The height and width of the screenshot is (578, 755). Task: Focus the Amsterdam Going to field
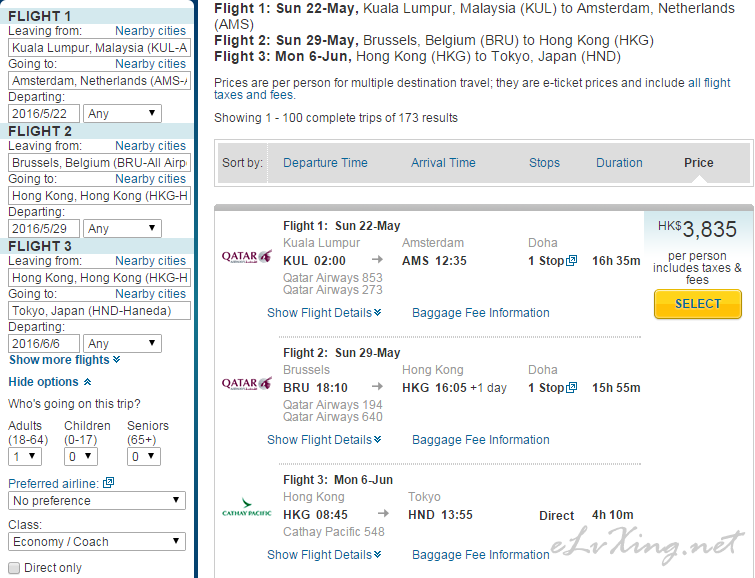click(x=100, y=80)
